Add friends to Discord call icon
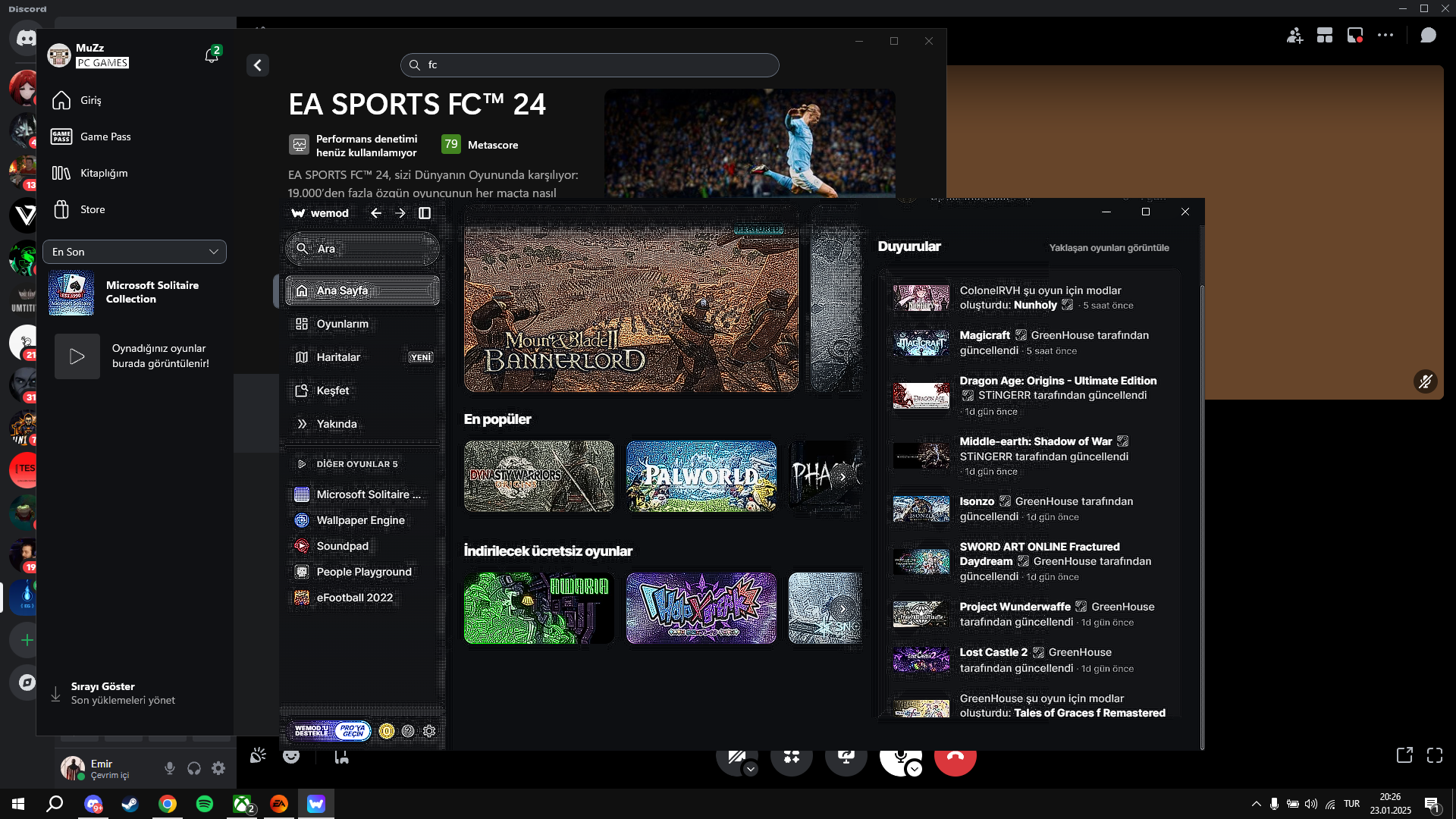1456x819 pixels. (x=1294, y=36)
